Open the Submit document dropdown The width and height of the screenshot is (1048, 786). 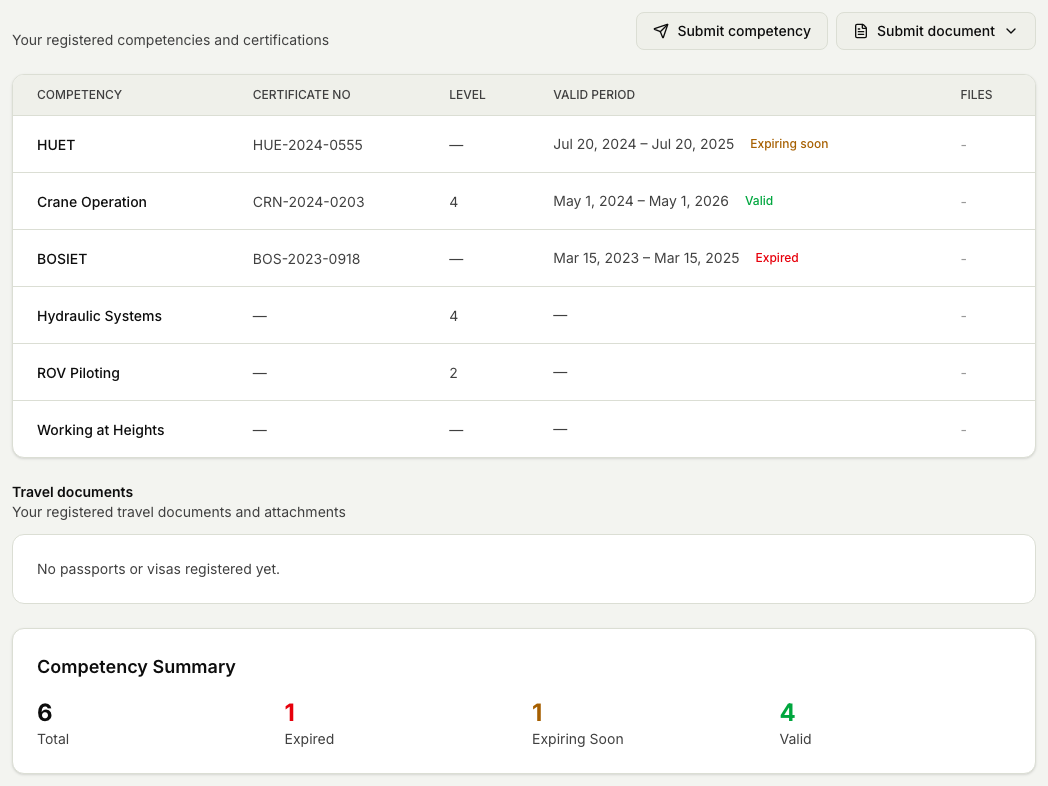tap(935, 31)
